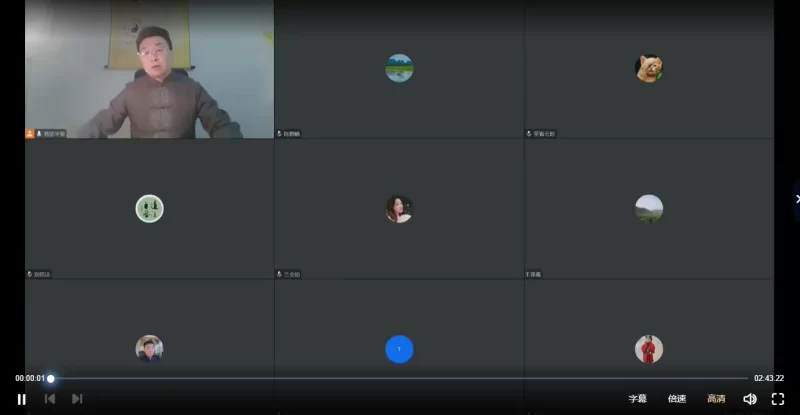Screen dimensions: 800x415
Task: Seek to the middle of the progress bar
Action: pos(399,378)
